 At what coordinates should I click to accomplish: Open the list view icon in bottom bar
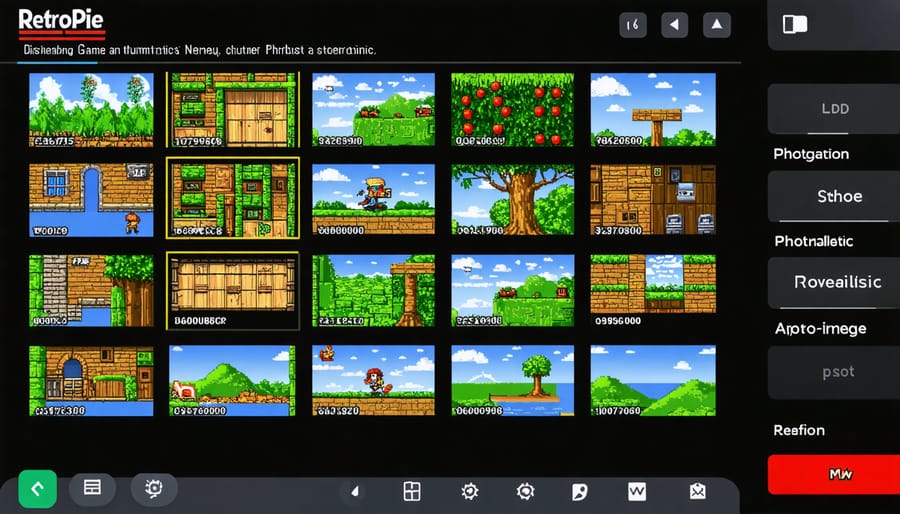[92, 488]
